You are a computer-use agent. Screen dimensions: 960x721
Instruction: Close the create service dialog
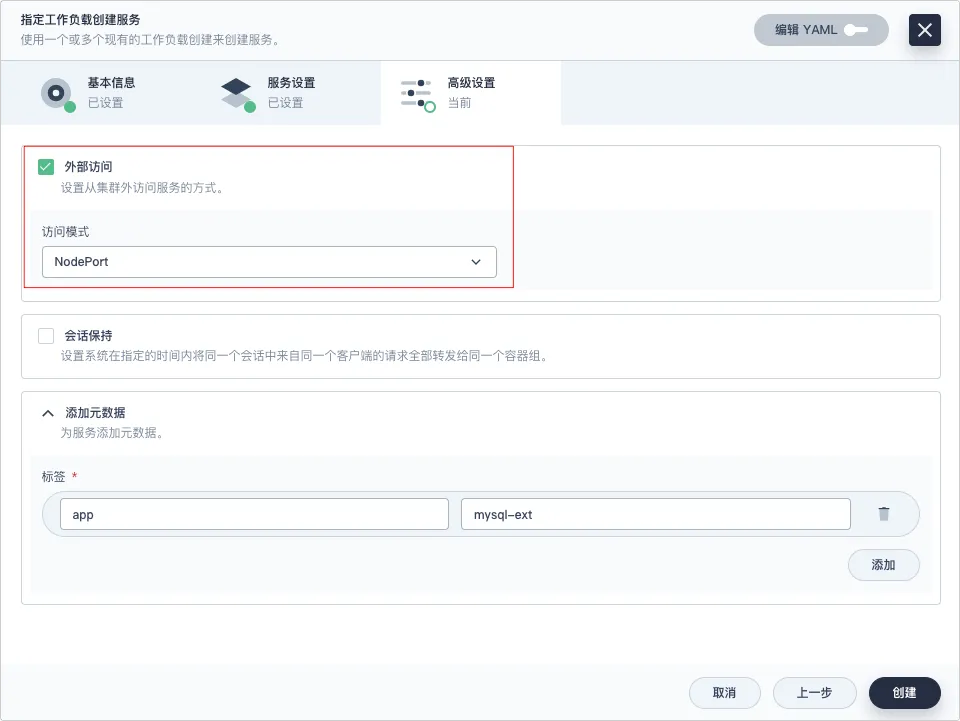tap(924, 30)
